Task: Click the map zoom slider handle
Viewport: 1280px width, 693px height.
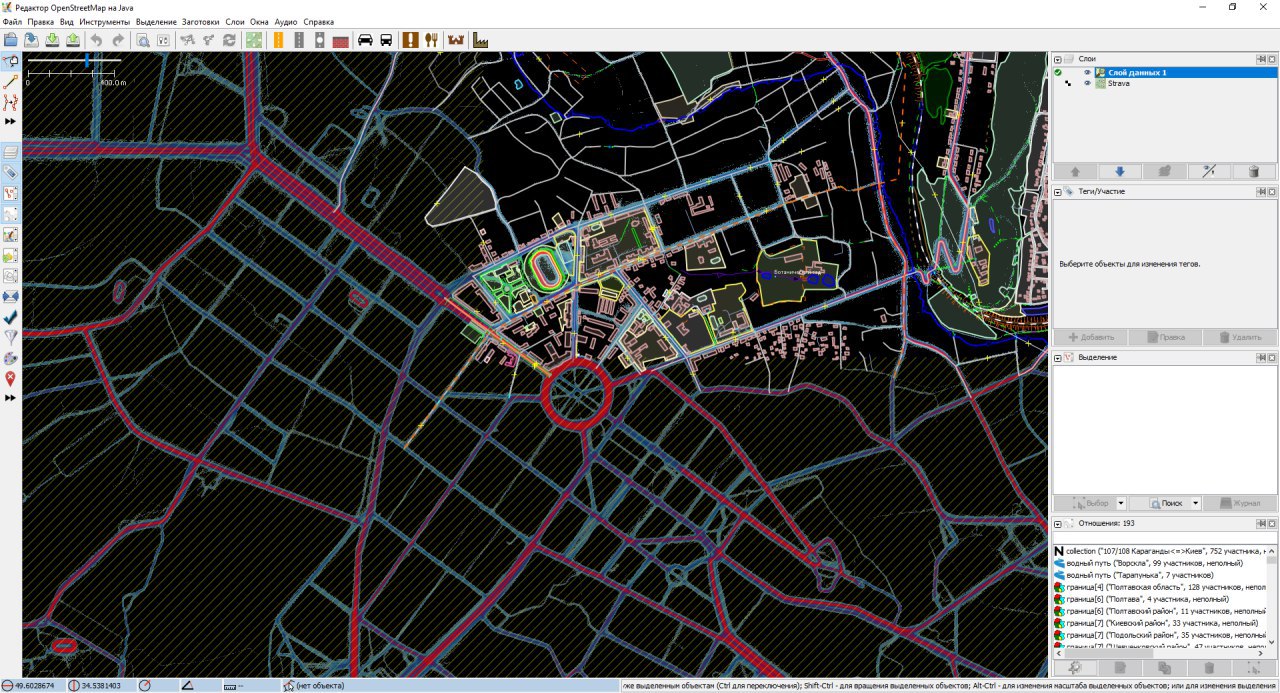Action: (x=87, y=61)
